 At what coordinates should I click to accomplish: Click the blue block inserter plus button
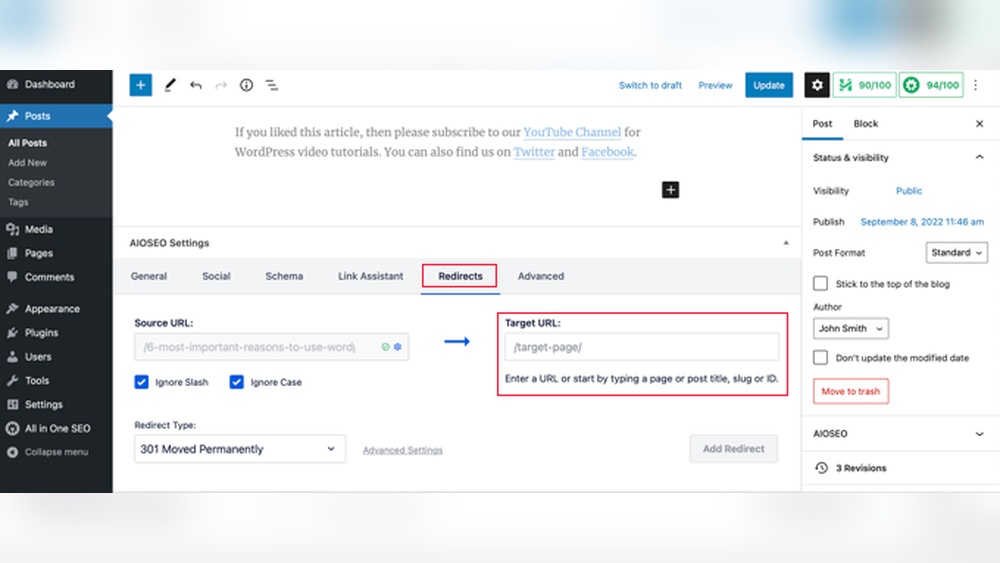(140, 85)
